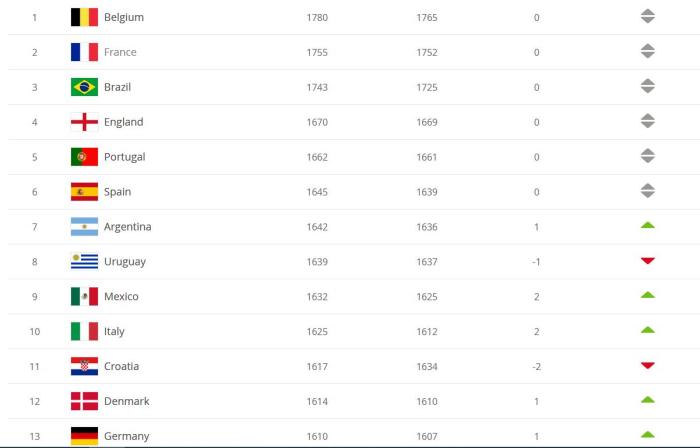Open the Italy team link
This screenshot has width=700, height=448.
(x=114, y=332)
